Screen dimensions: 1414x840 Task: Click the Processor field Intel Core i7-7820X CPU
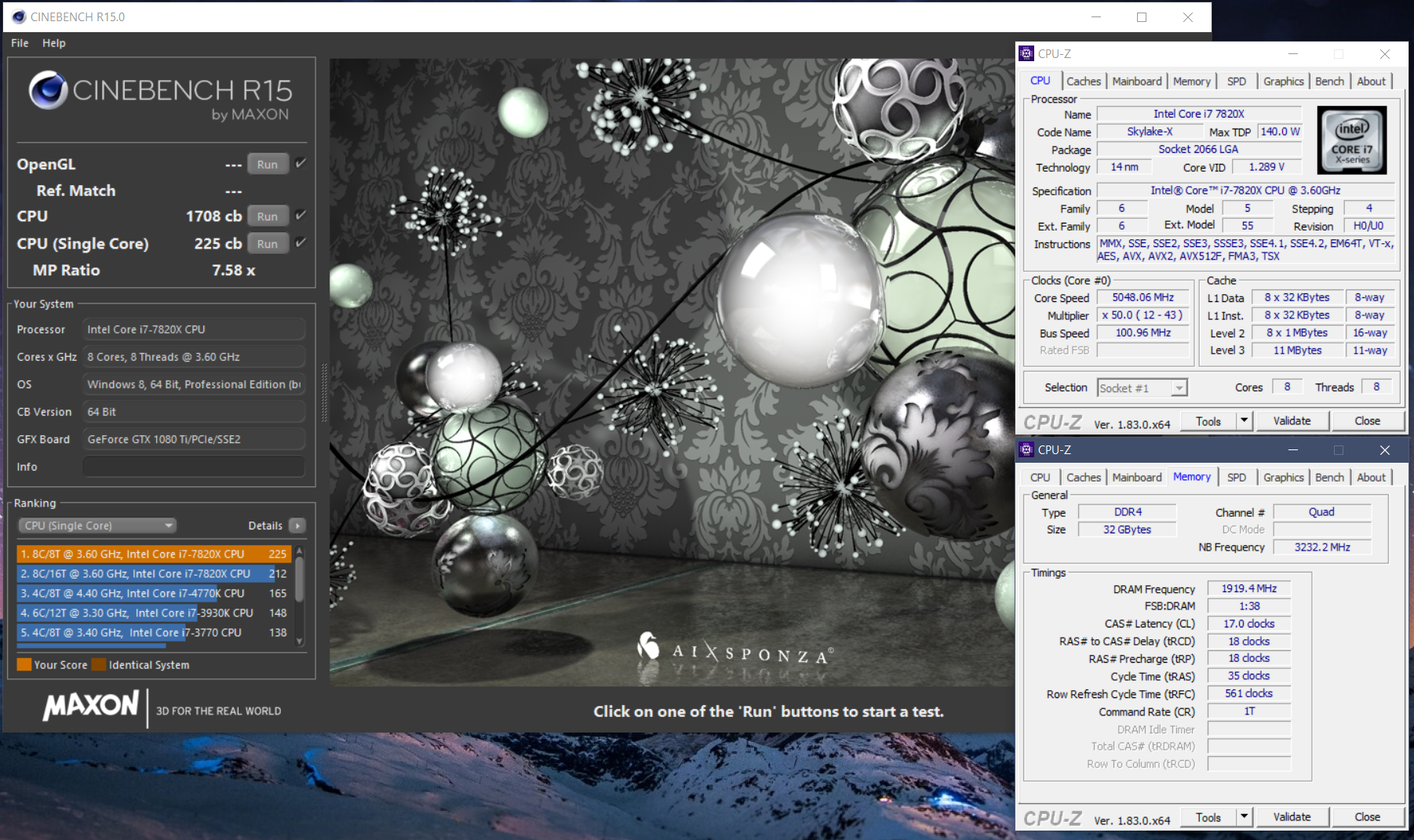point(194,329)
